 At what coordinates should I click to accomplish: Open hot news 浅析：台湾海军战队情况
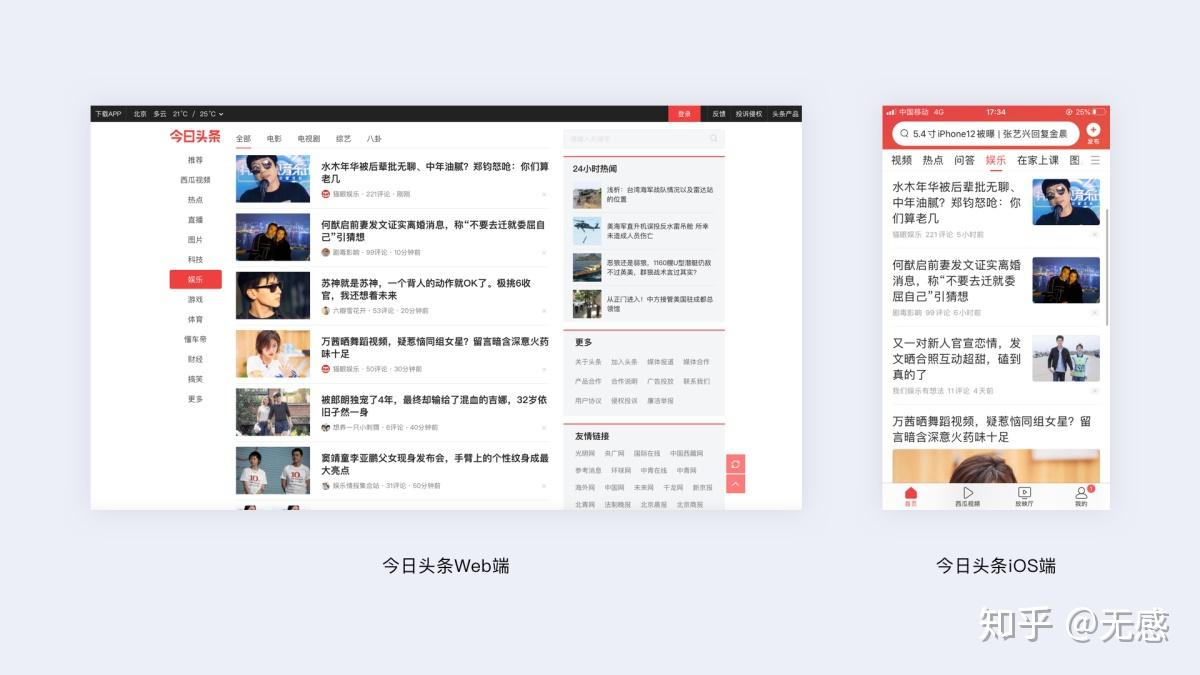pos(659,194)
